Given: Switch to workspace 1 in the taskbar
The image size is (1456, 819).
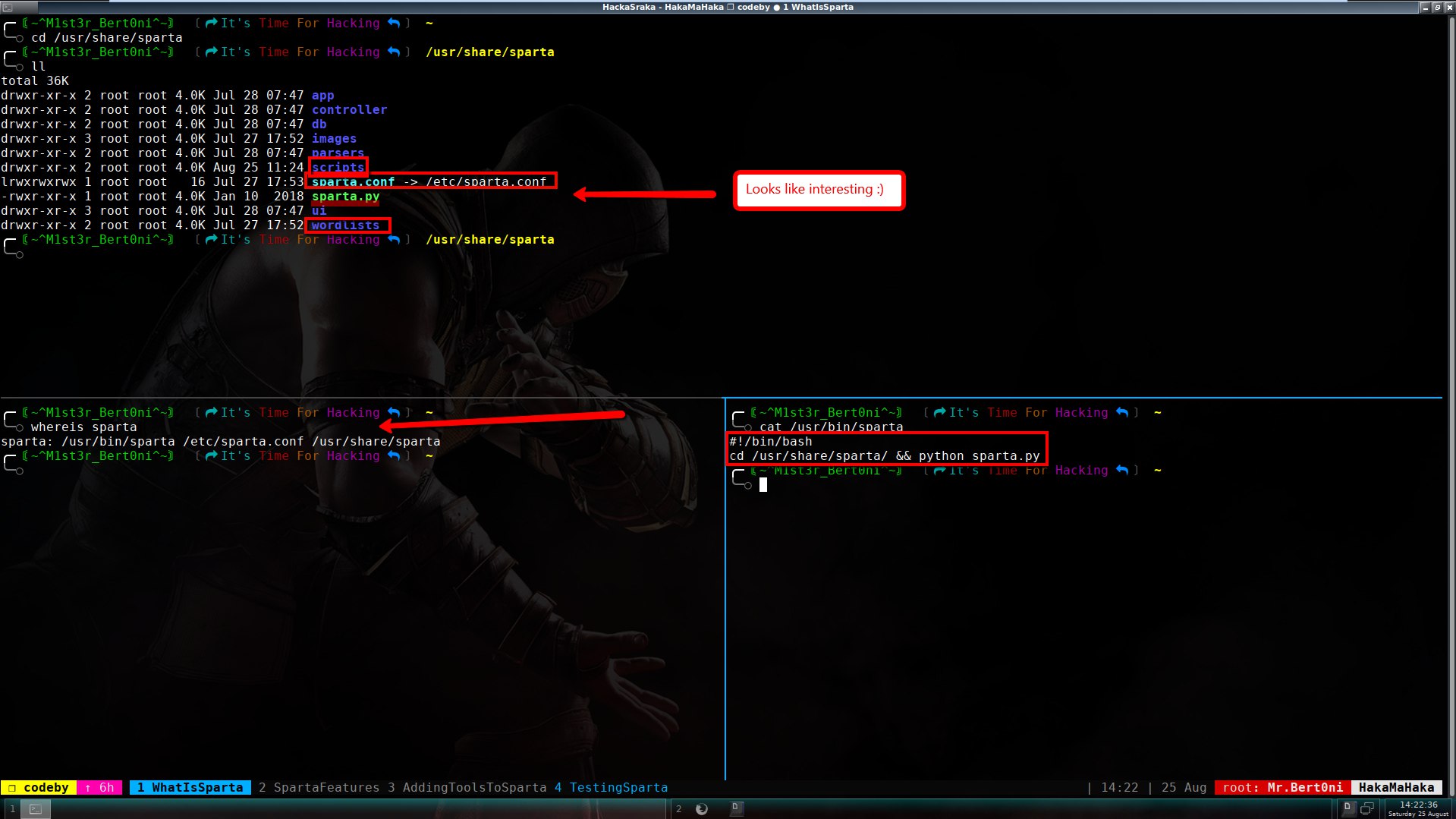Looking at the screenshot, I should click(x=12, y=809).
